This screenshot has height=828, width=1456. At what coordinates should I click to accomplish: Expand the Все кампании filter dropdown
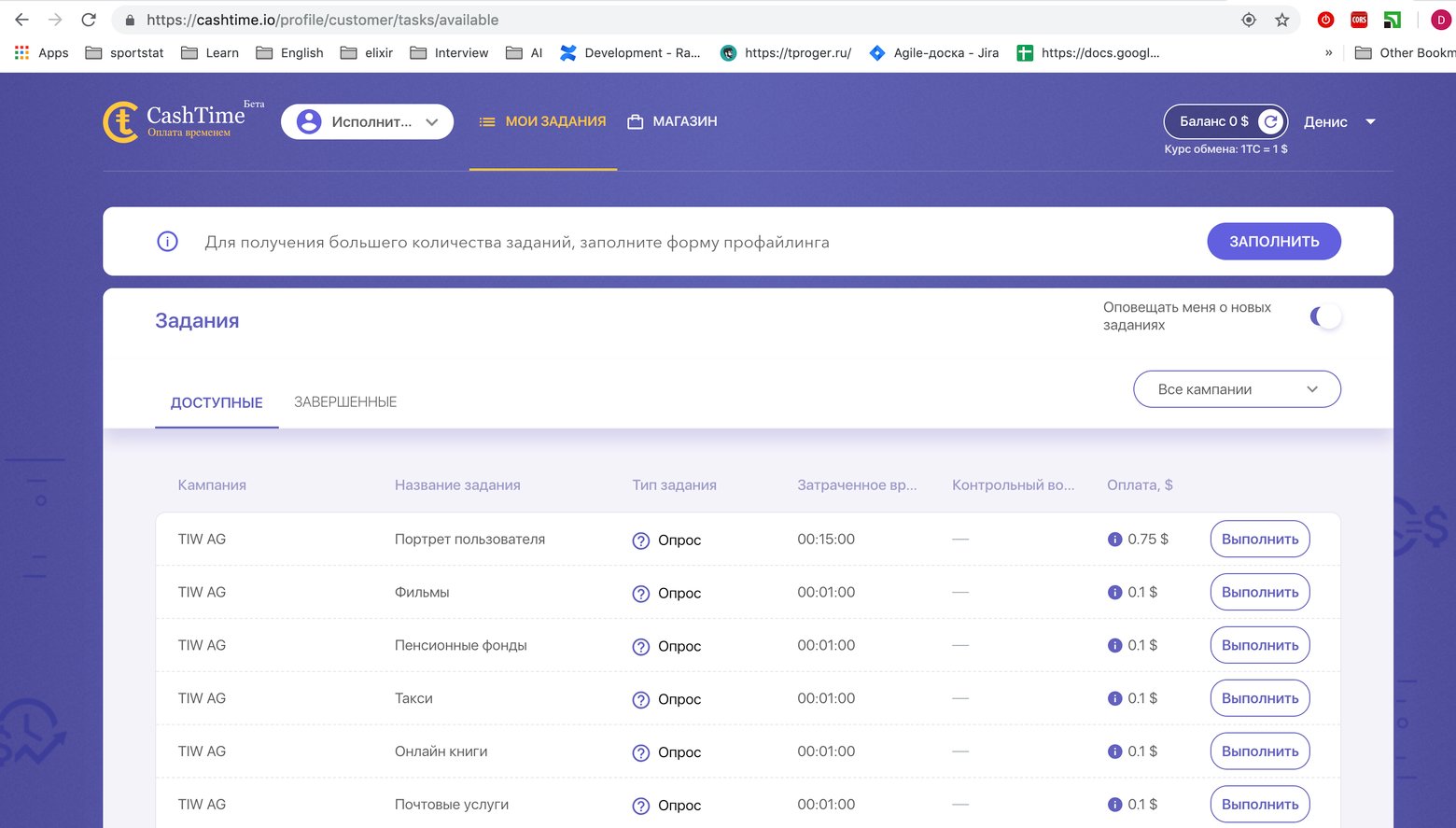1237,389
